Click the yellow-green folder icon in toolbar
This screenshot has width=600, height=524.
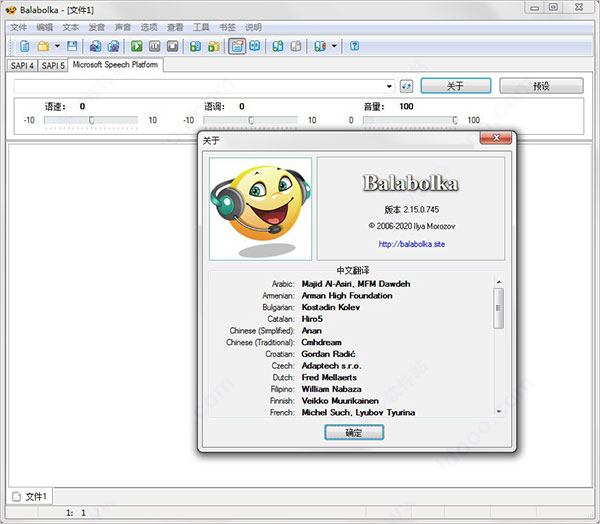pyautogui.click(x=214, y=46)
